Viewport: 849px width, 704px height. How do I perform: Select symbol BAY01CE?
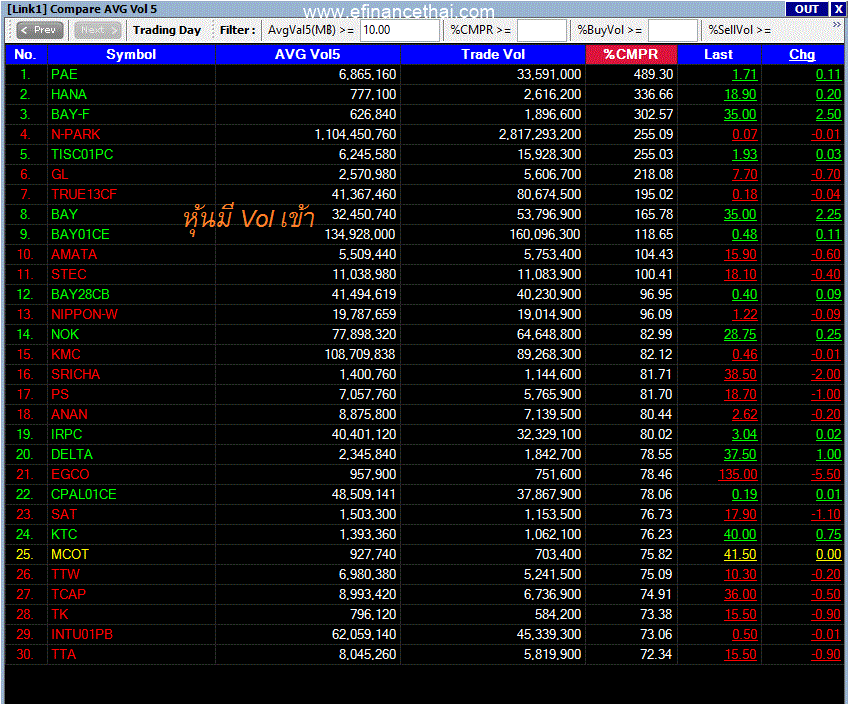click(x=80, y=234)
